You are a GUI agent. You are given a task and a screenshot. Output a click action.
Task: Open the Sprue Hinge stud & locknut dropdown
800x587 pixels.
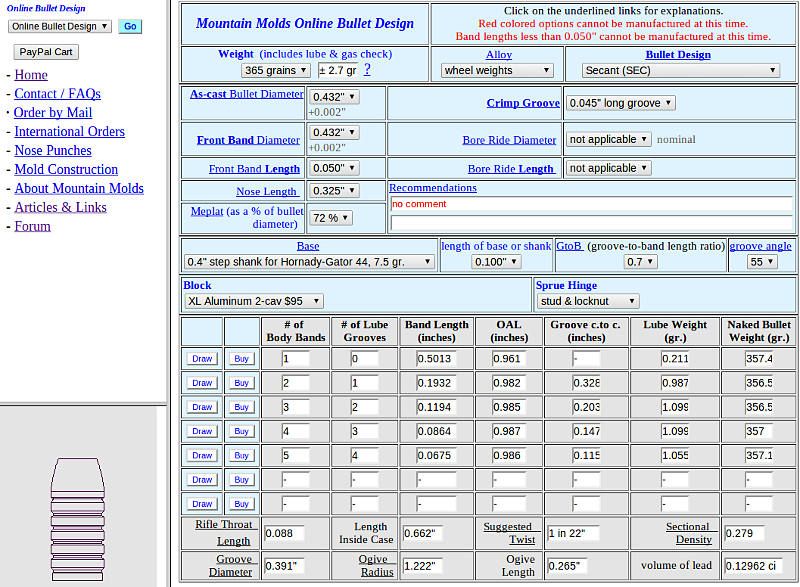pyautogui.click(x=588, y=301)
